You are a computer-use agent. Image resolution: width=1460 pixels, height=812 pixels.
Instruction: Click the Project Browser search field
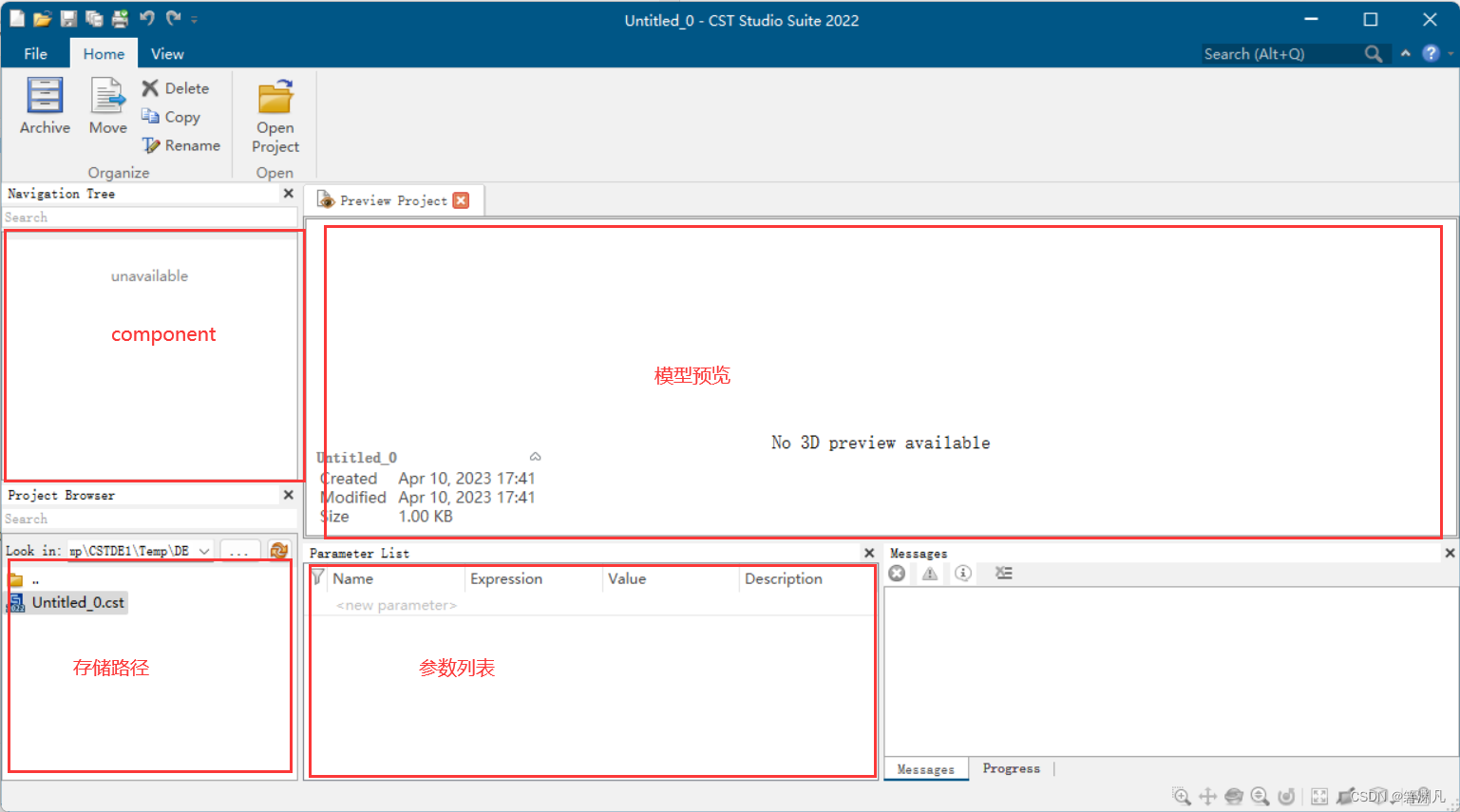149,519
